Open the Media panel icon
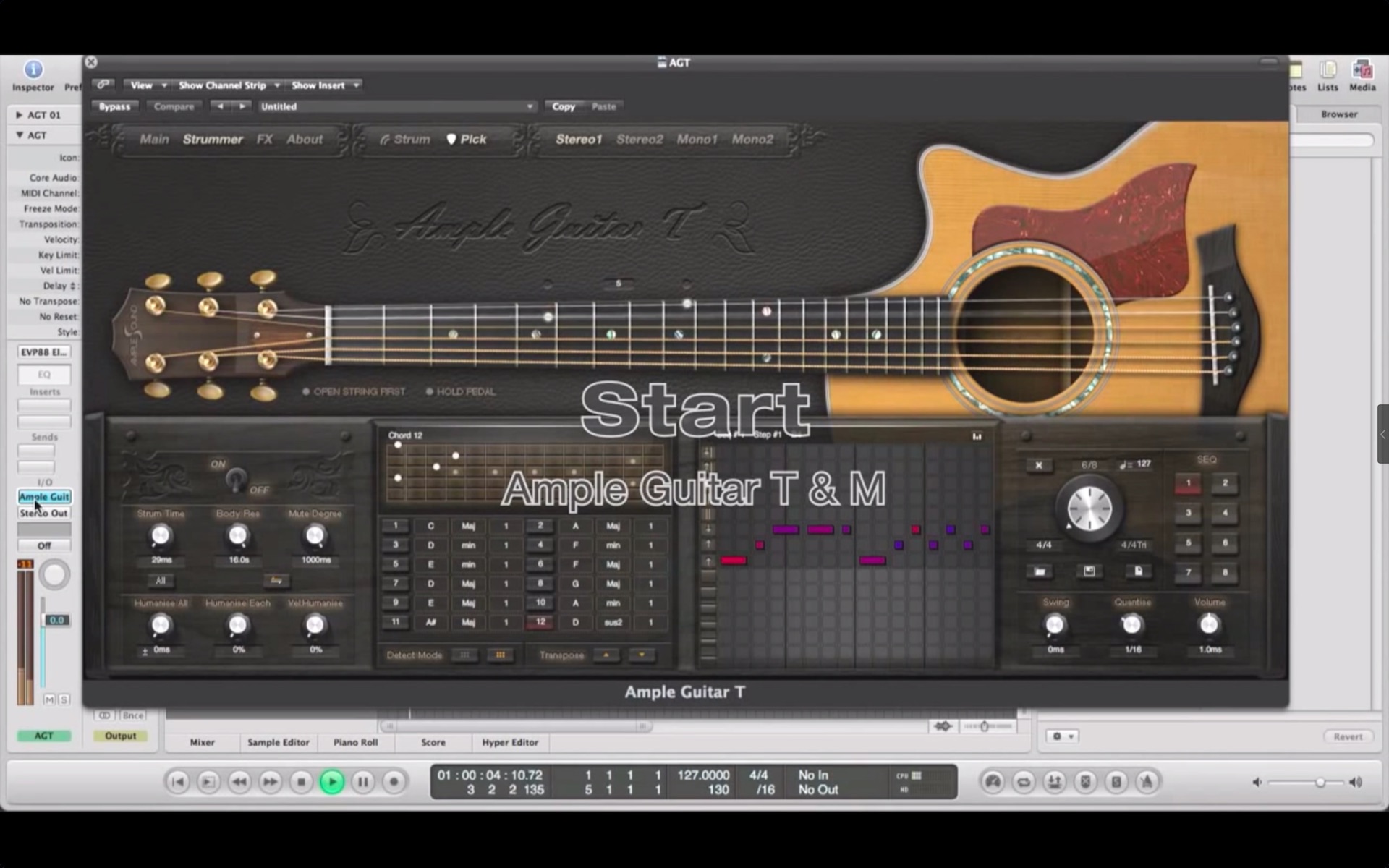 click(x=1362, y=69)
